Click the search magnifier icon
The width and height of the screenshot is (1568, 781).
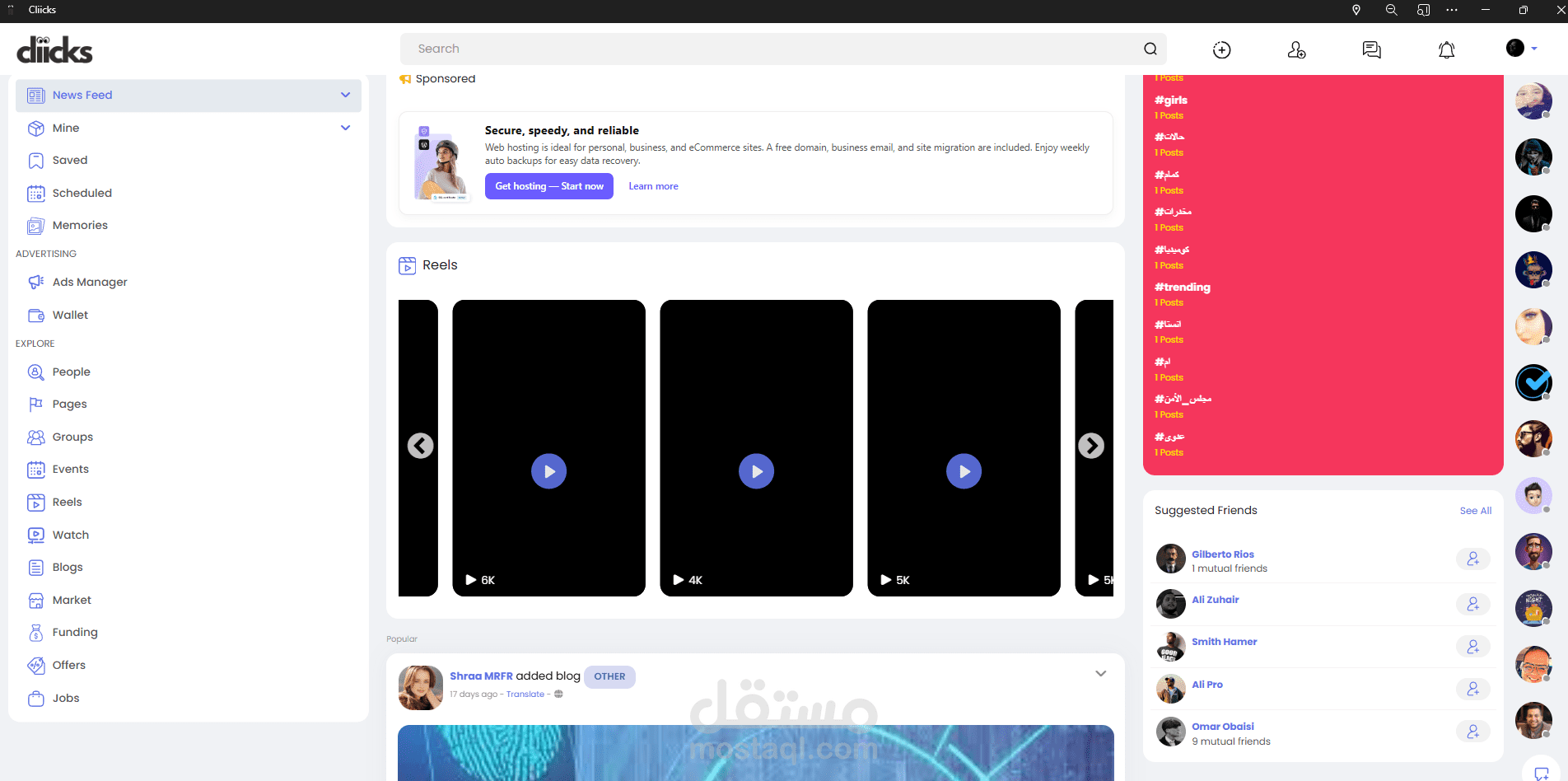(x=1150, y=49)
